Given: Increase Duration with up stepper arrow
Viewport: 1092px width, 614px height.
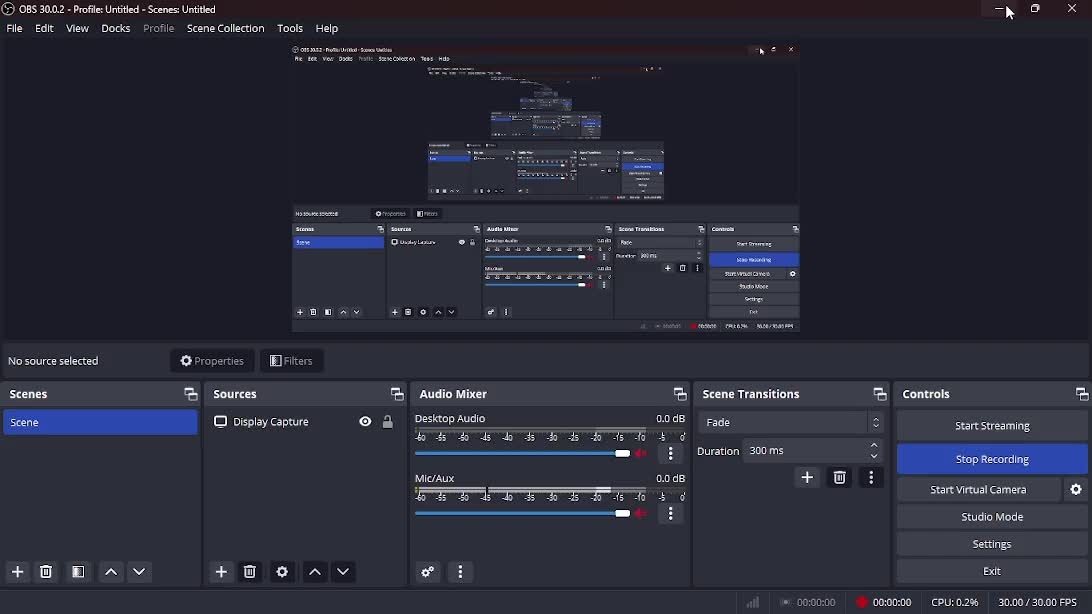Looking at the screenshot, I should [x=874, y=446].
